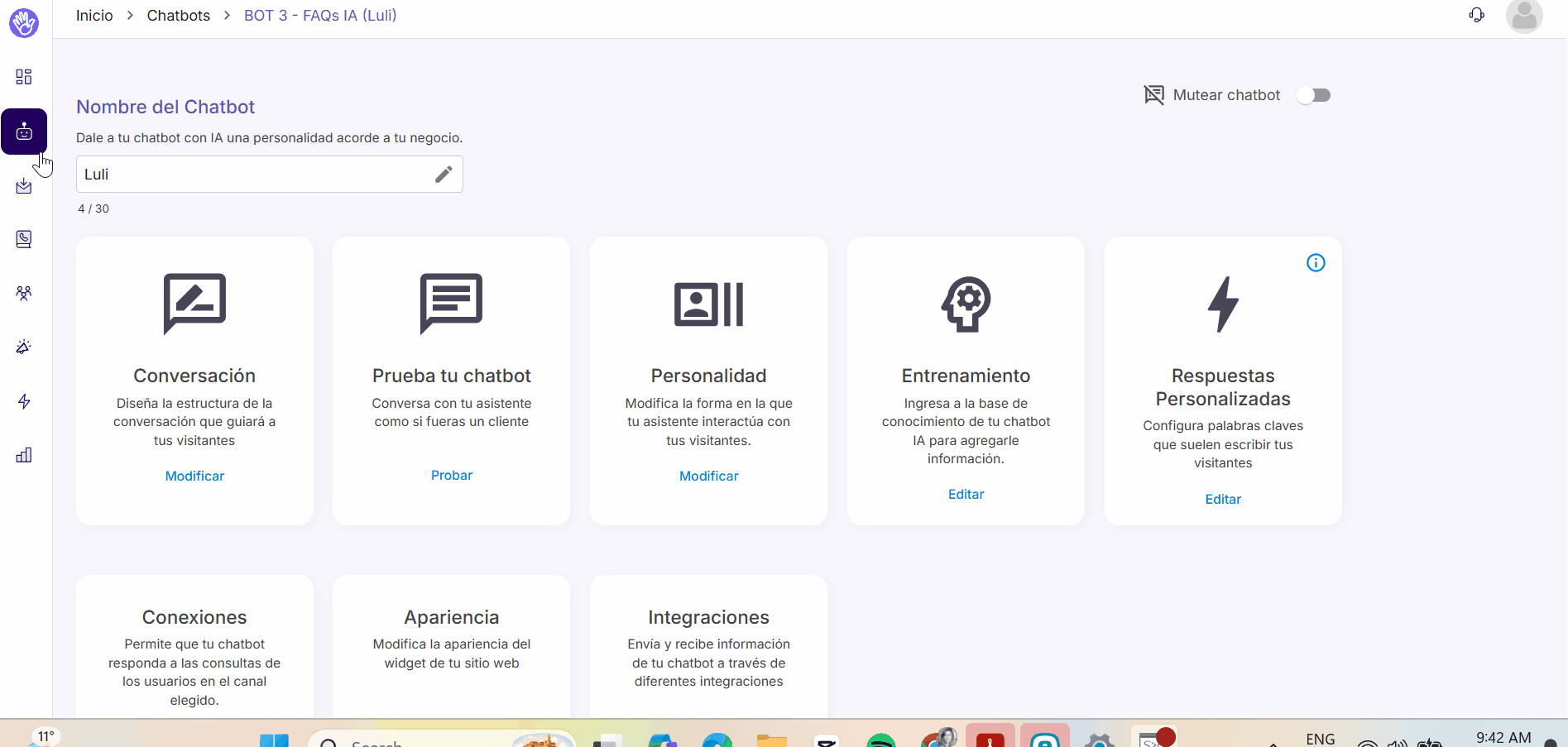1568x747 pixels.
Task: Open support headset icon in header
Action: coord(1477,15)
